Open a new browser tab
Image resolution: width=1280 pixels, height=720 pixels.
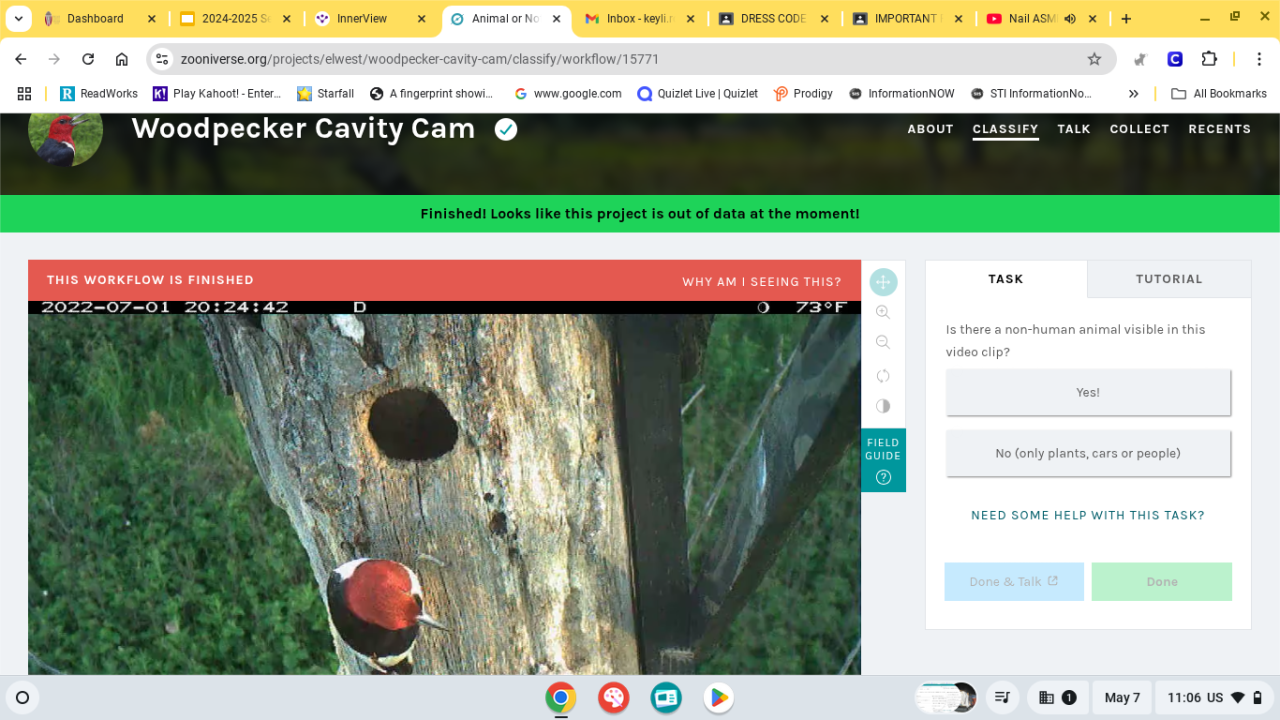tap(1126, 18)
